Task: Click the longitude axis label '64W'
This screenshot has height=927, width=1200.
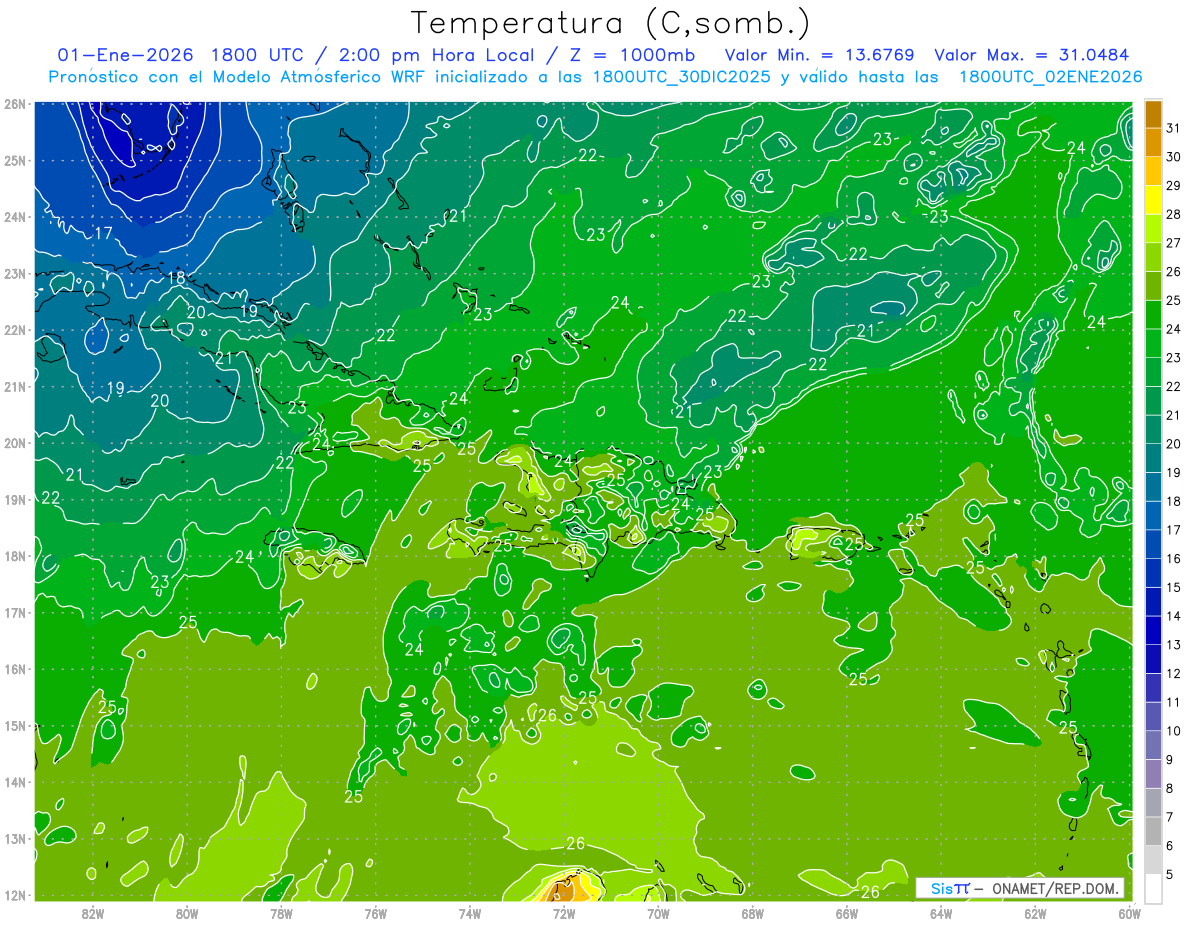Action: pyautogui.click(x=941, y=913)
